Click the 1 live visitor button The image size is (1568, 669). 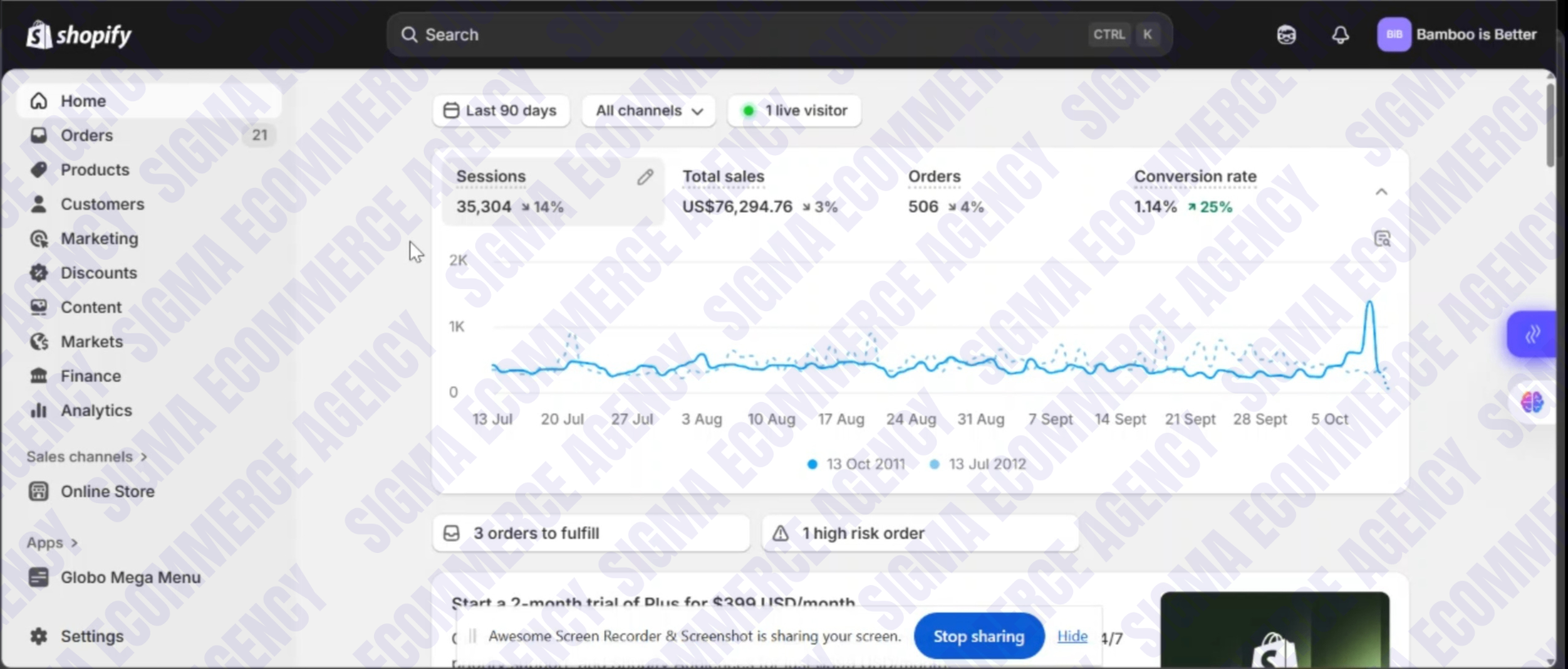(794, 111)
